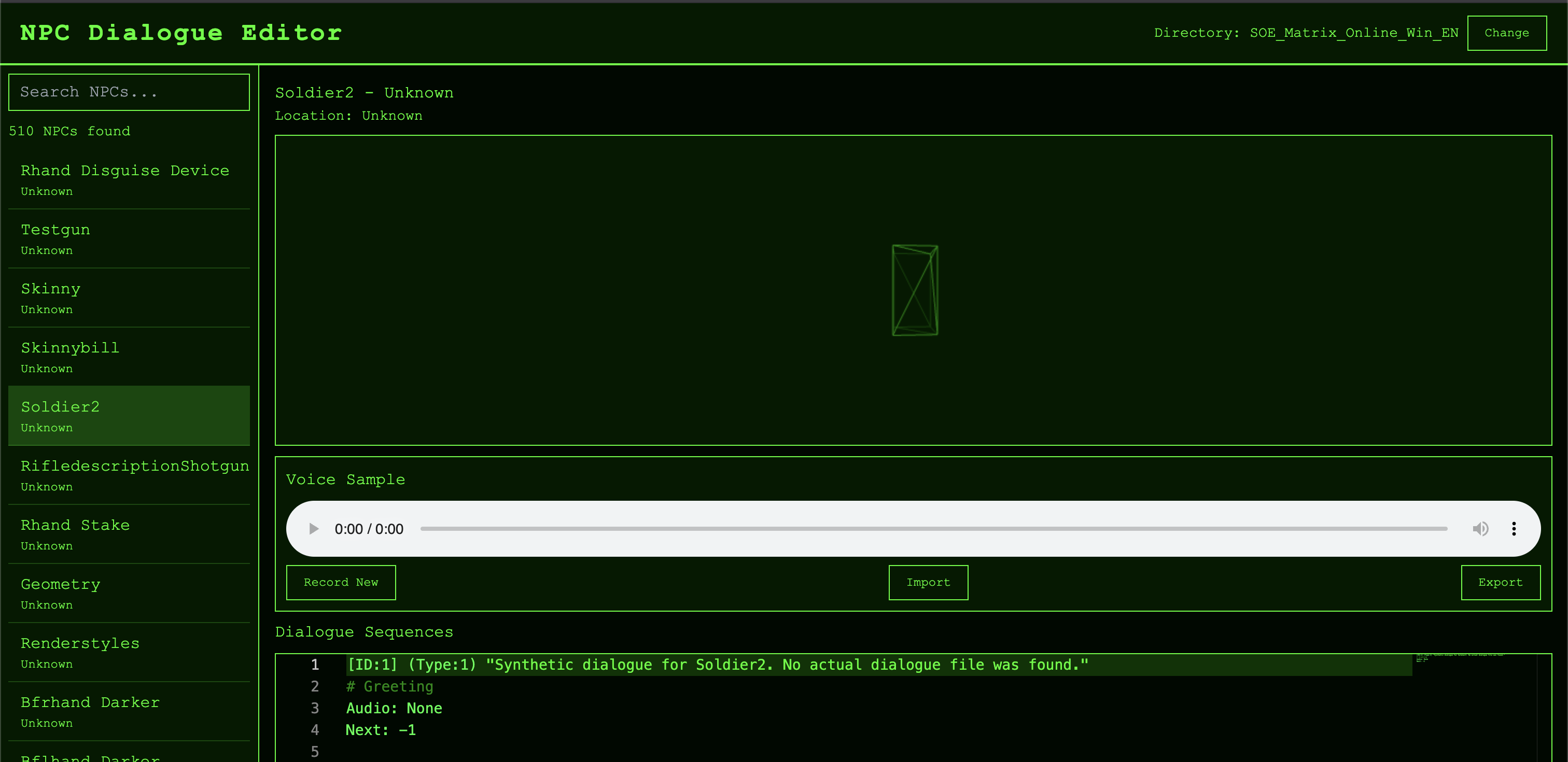
Task: Import a voice sample
Action: point(928,583)
